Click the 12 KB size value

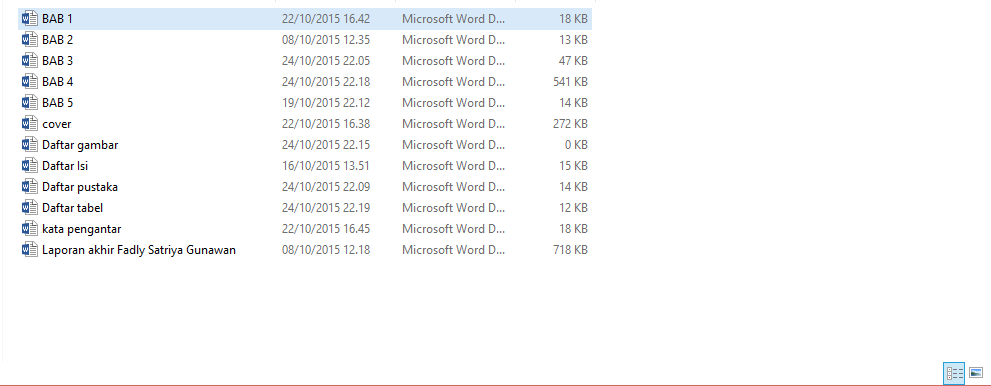[x=573, y=207]
